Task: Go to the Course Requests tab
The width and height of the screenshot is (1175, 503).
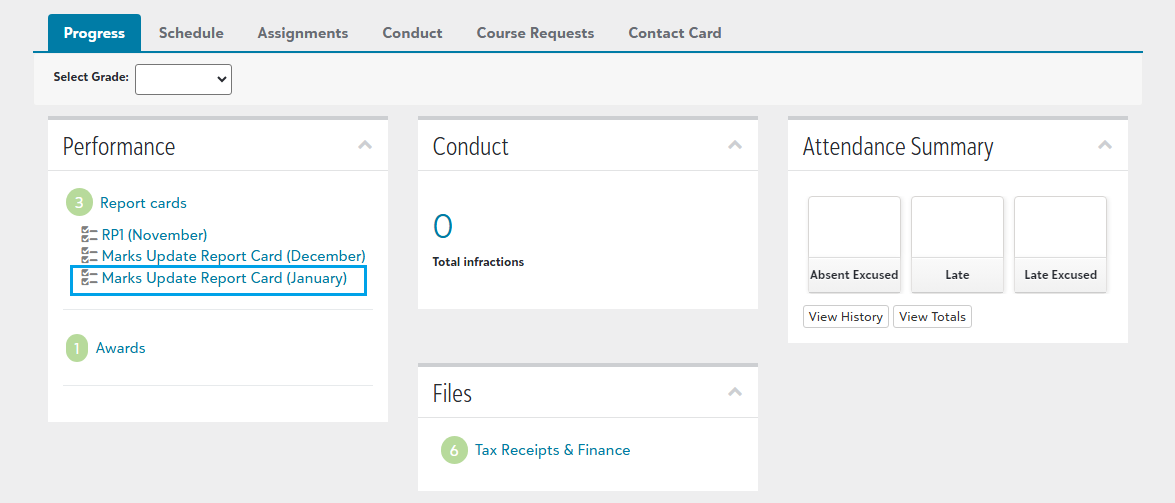Action: 535,33
